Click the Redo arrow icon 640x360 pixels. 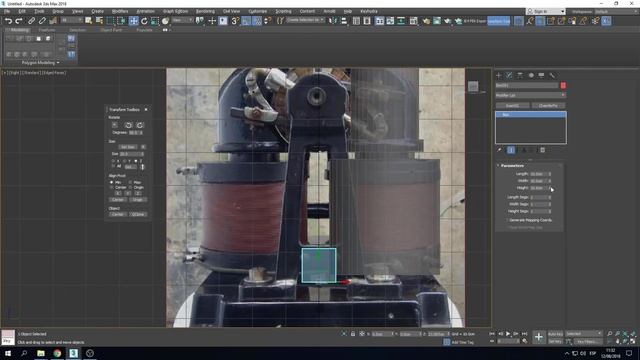click(x=19, y=20)
